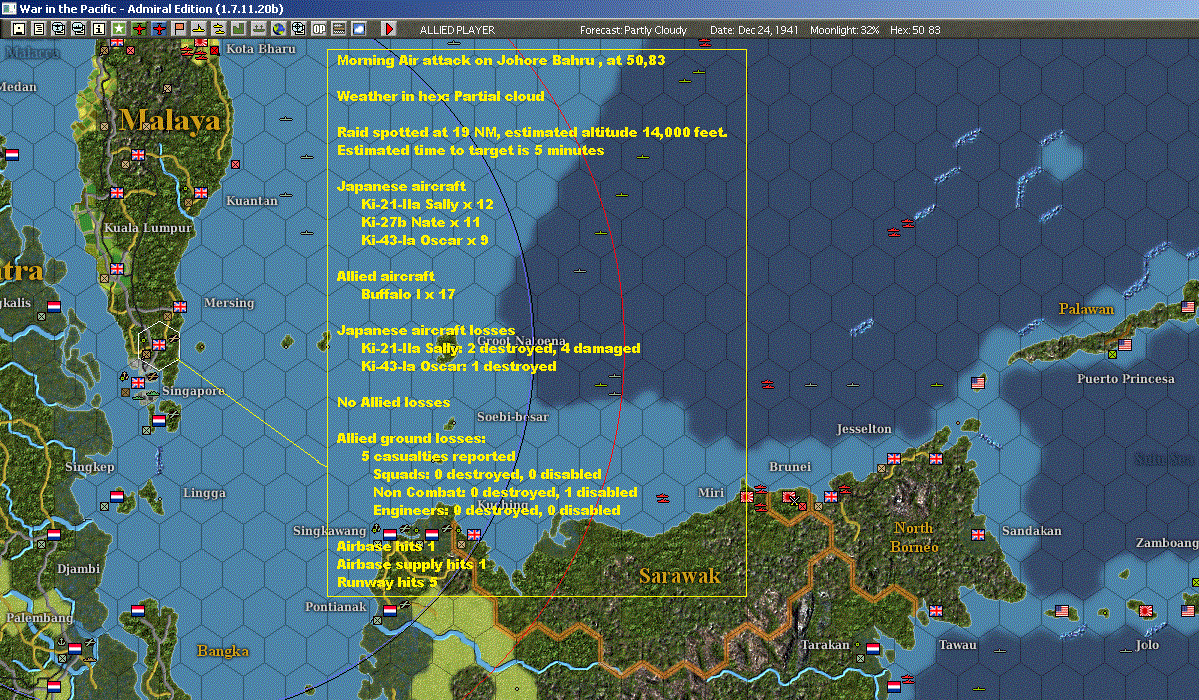Open the globe icon in the toolbar
1199x700 pixels.
click(279, 29)
